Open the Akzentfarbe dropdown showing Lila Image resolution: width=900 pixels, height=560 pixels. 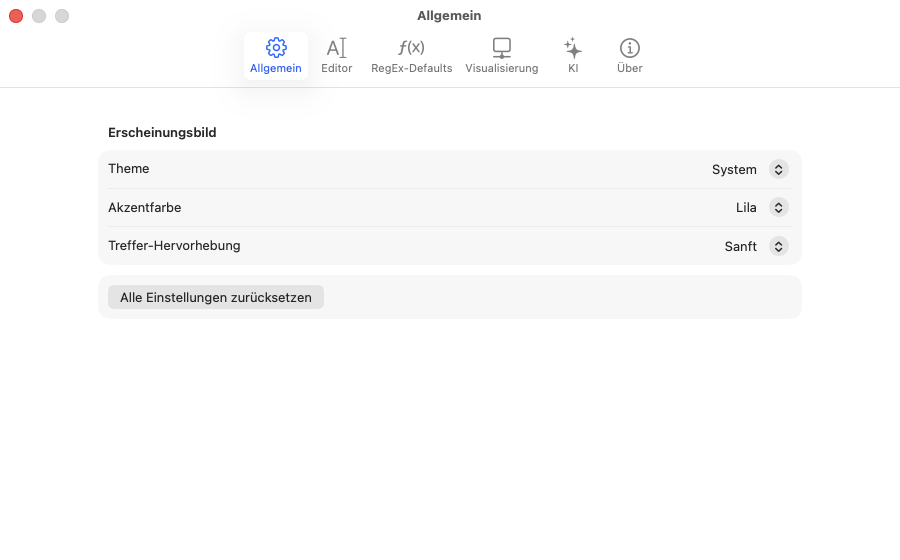762,207
